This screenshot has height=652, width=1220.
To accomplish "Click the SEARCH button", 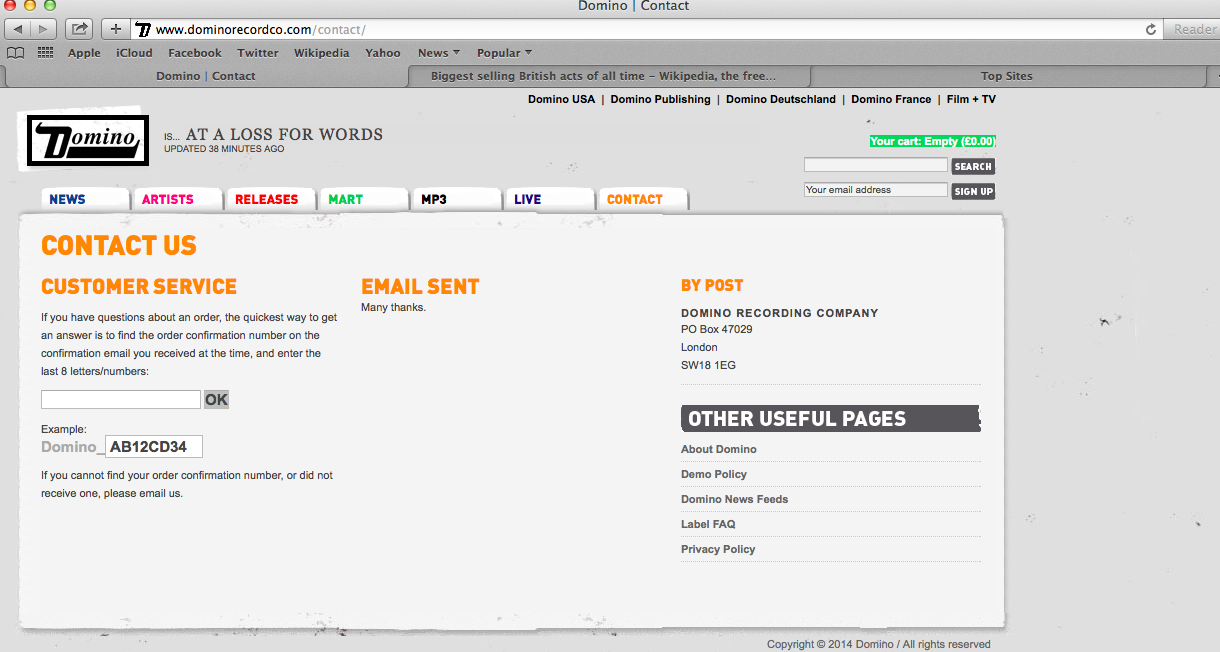I will (x=973, y=166).
